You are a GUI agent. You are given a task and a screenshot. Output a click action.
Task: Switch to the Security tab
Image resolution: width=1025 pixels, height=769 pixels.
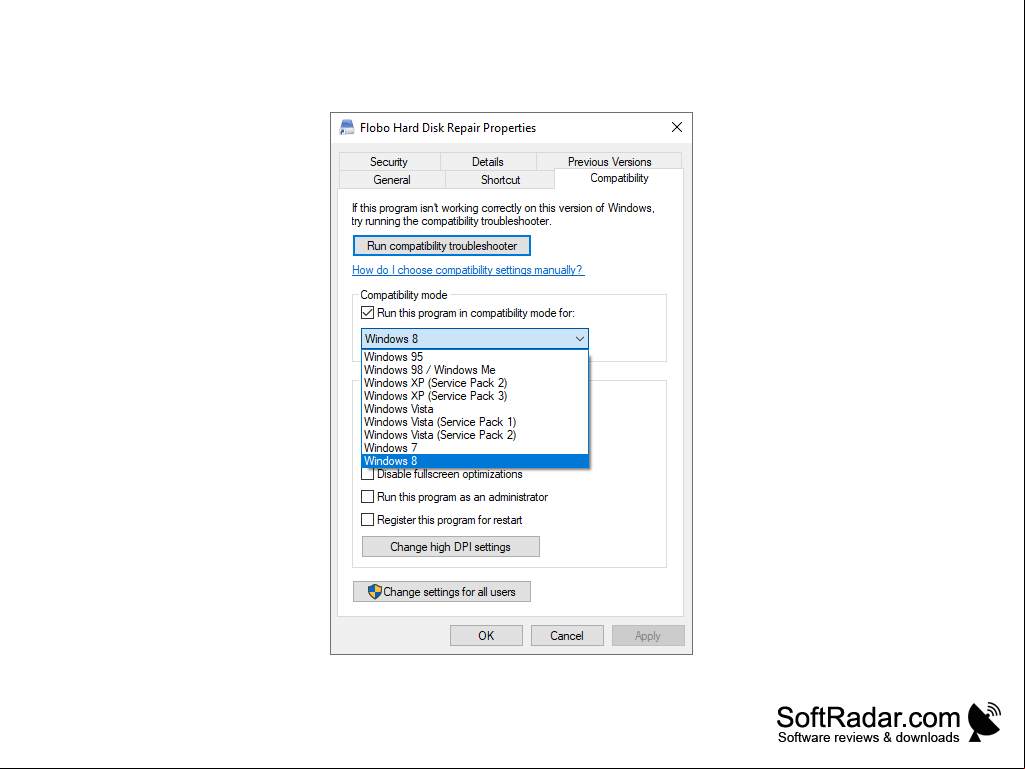[389, 162]
